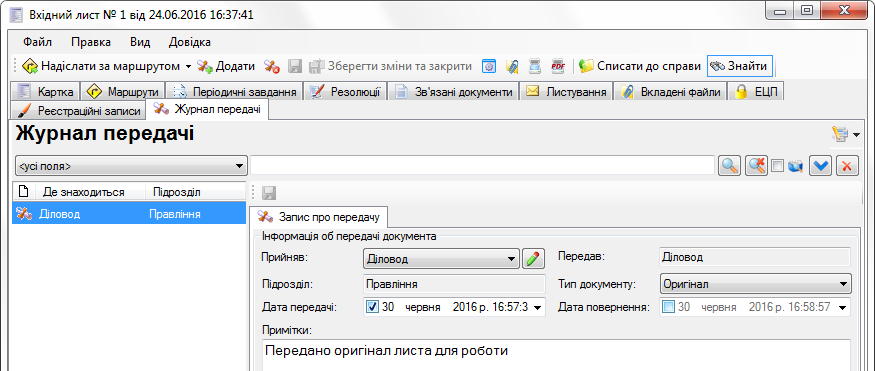This screenshot has width=875, height=371.
Task: Click the Надіслати за маршрутом route icon
Action: (x=30, y=66)
